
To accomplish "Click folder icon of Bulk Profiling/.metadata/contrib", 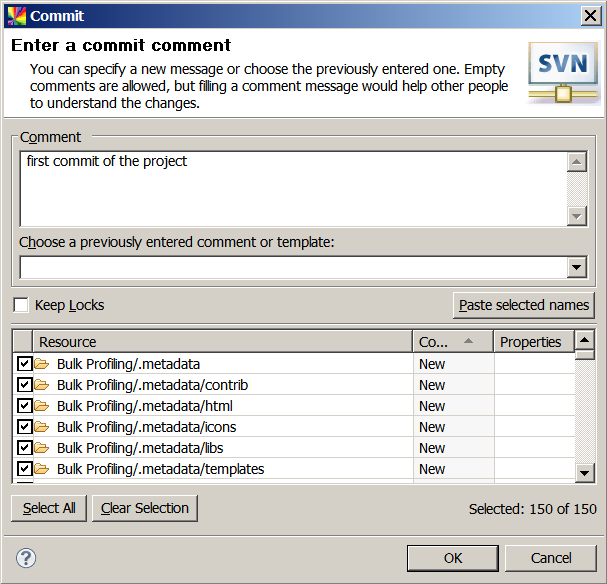I will click(42, 385).
